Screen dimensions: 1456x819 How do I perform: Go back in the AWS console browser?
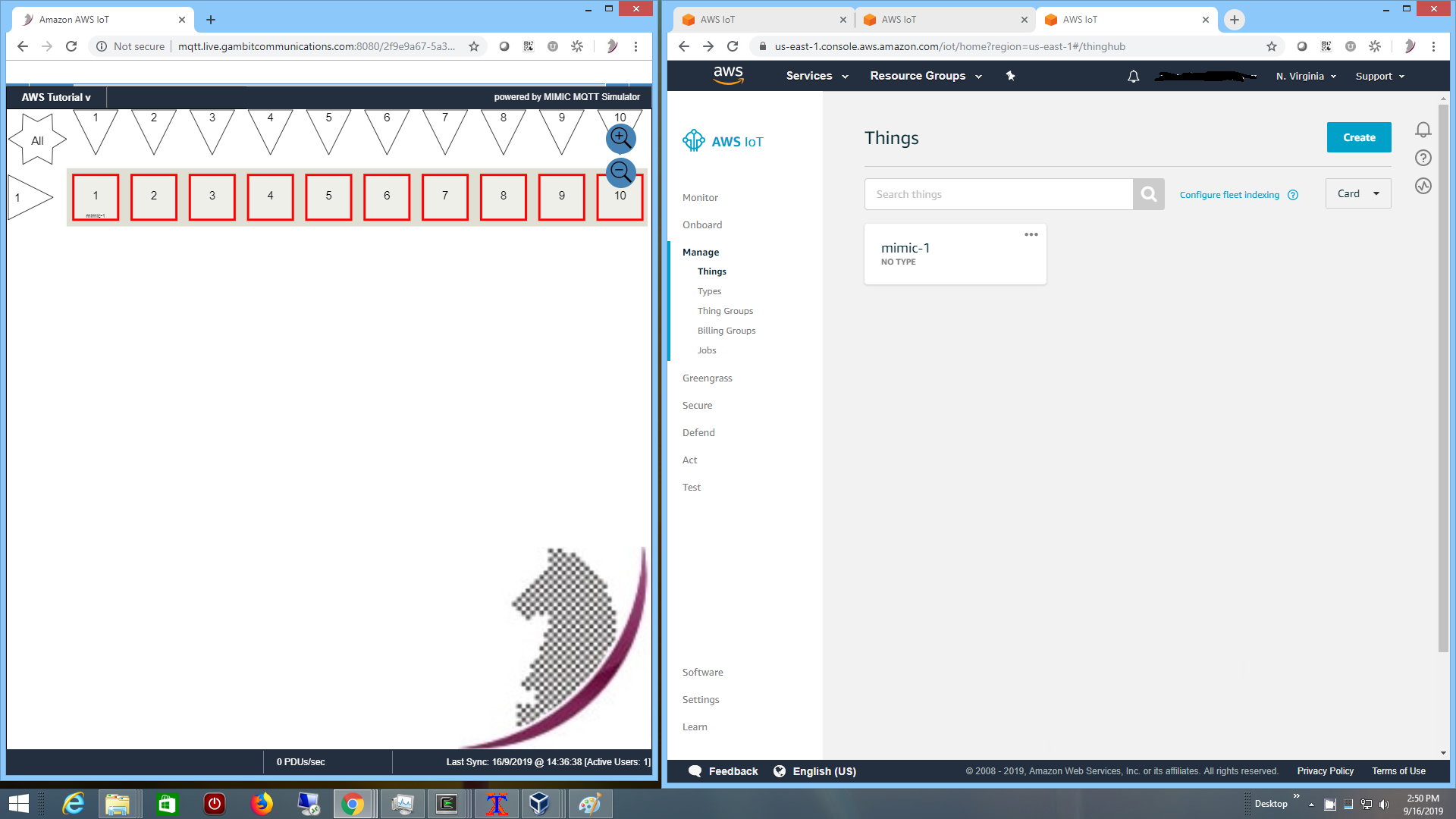click(x=684, y=46)
